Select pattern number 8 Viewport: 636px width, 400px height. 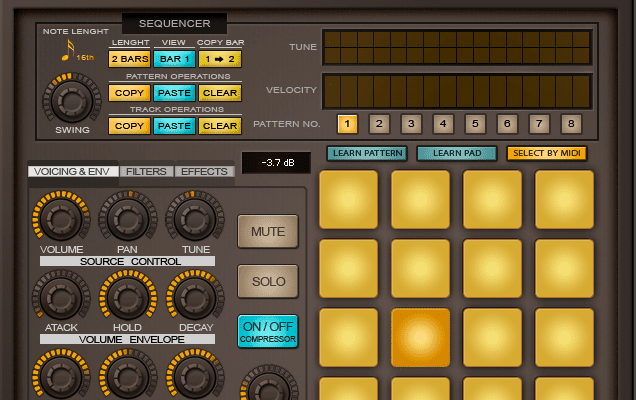(571, 124)
